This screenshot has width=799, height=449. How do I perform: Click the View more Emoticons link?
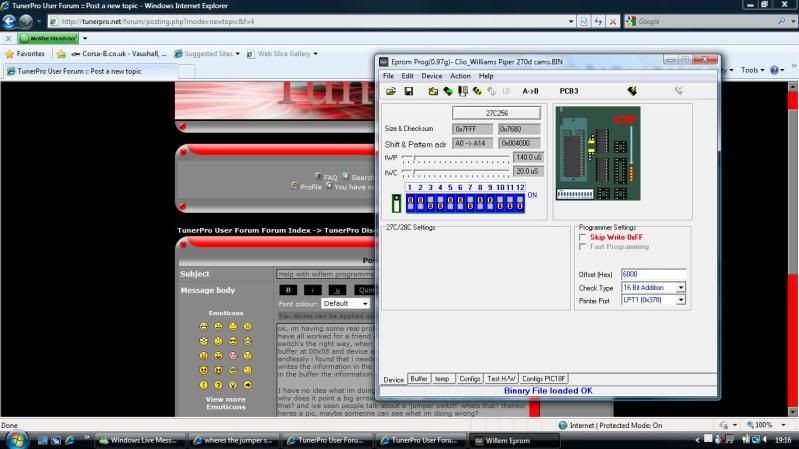(x=226, y=403)
